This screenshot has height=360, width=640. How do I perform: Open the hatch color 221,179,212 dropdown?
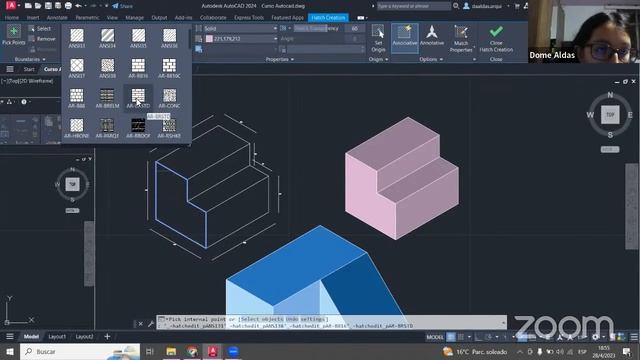tap(241, 39)
